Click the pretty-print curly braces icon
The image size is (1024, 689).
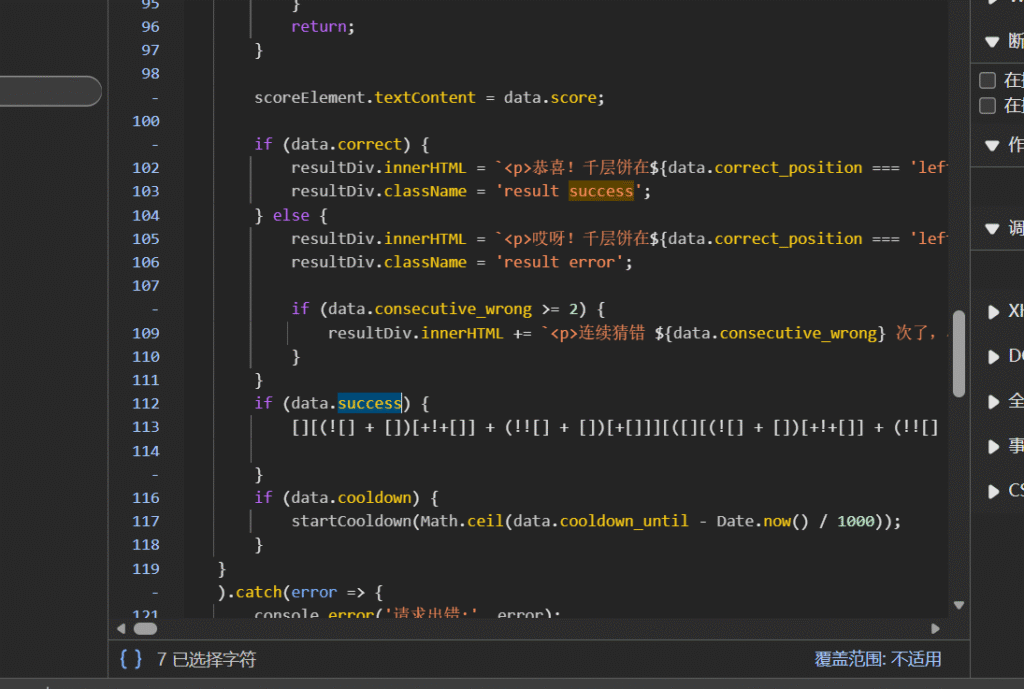click(x=131, y=659)
